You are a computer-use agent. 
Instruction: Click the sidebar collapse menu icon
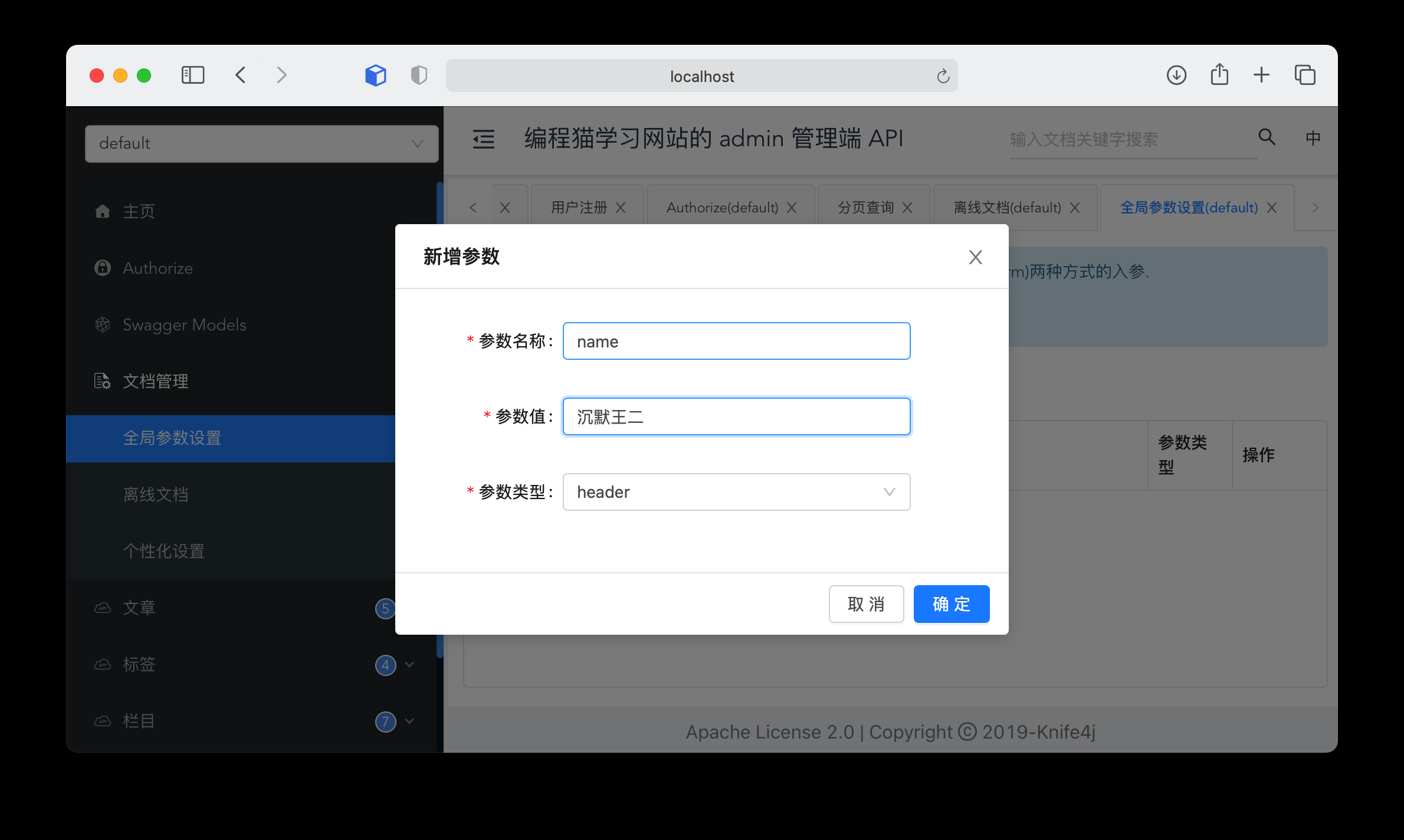pyautogui.click(x=484, y=139)
